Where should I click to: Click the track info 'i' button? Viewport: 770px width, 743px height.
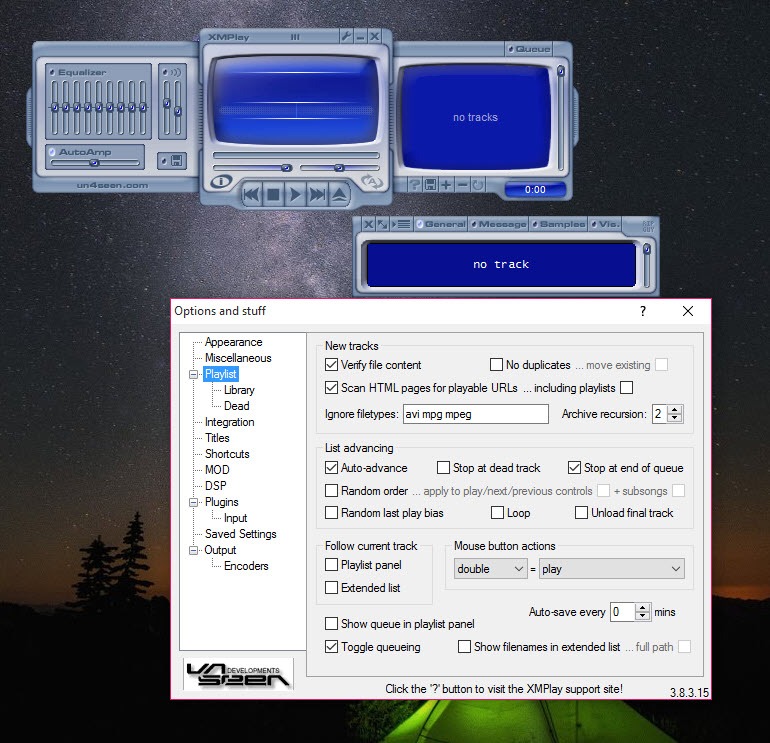tap(221, 181)
